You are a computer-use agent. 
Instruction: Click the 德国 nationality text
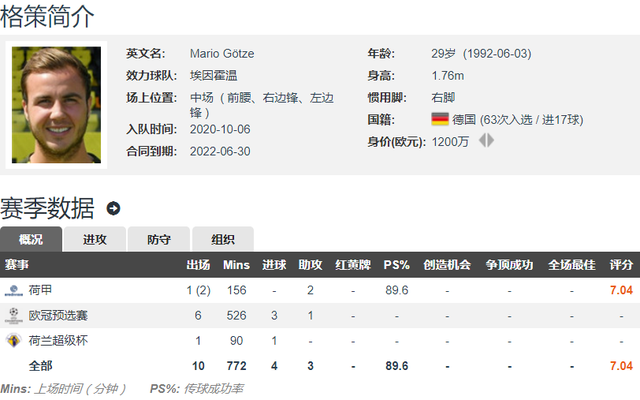[464, 120]
